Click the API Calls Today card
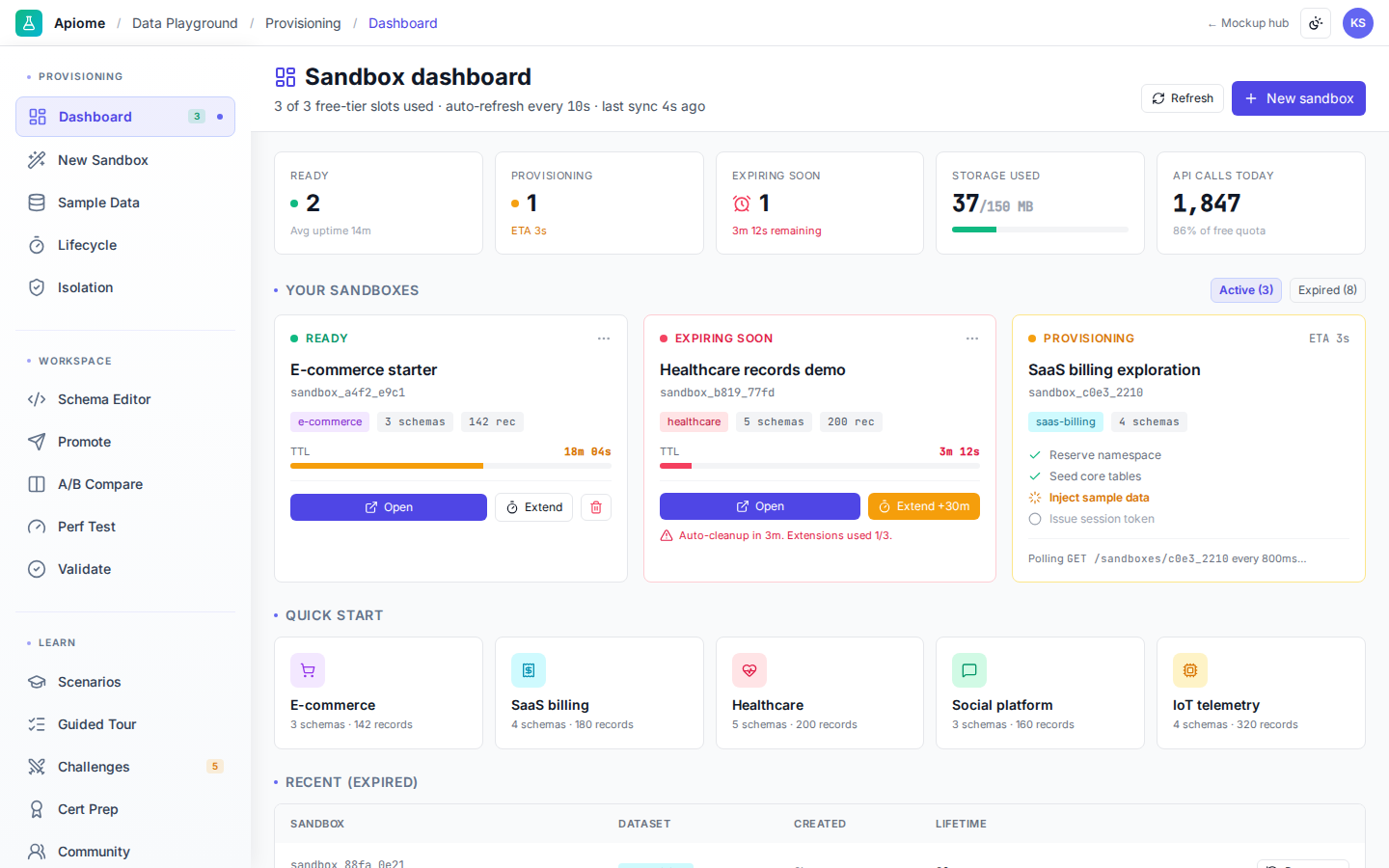Screen dimensions: 1389x868 tap(1261, 203)
